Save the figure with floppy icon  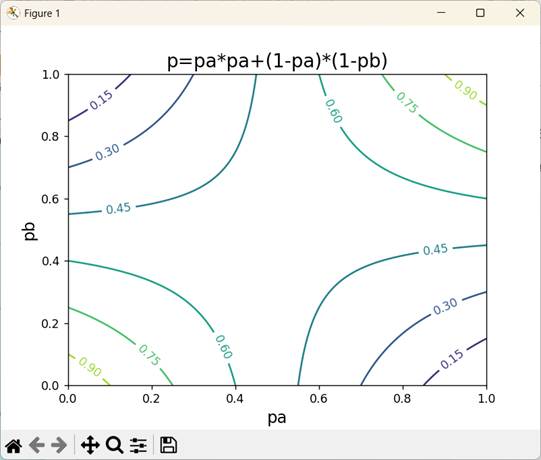pos(169,446)
